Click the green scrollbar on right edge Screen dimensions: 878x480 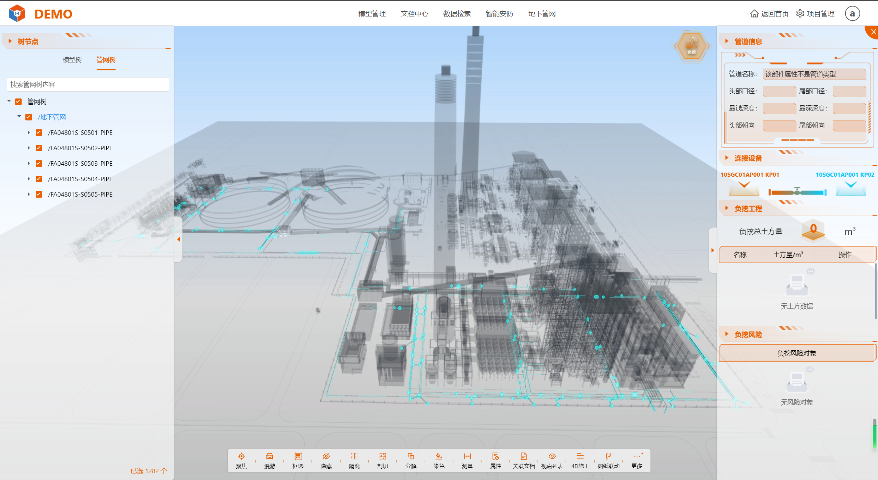(x=875, y=437)
